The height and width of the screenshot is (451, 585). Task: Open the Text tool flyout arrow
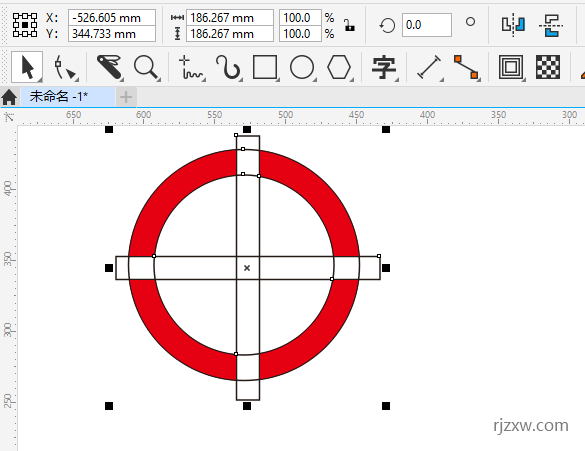(x=397, y=79)
